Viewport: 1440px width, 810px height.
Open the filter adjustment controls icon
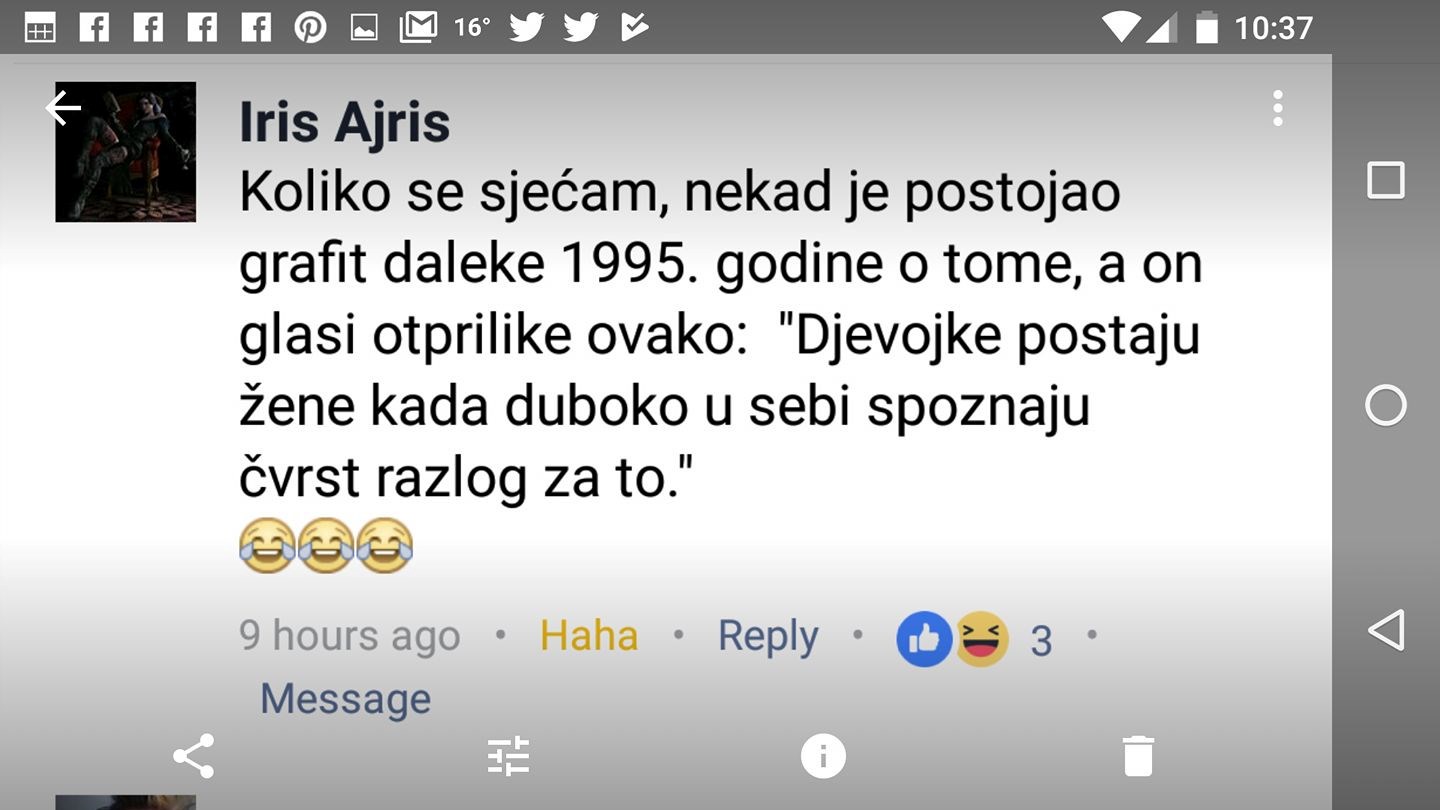pyautogui.click(x=509, y=757)
